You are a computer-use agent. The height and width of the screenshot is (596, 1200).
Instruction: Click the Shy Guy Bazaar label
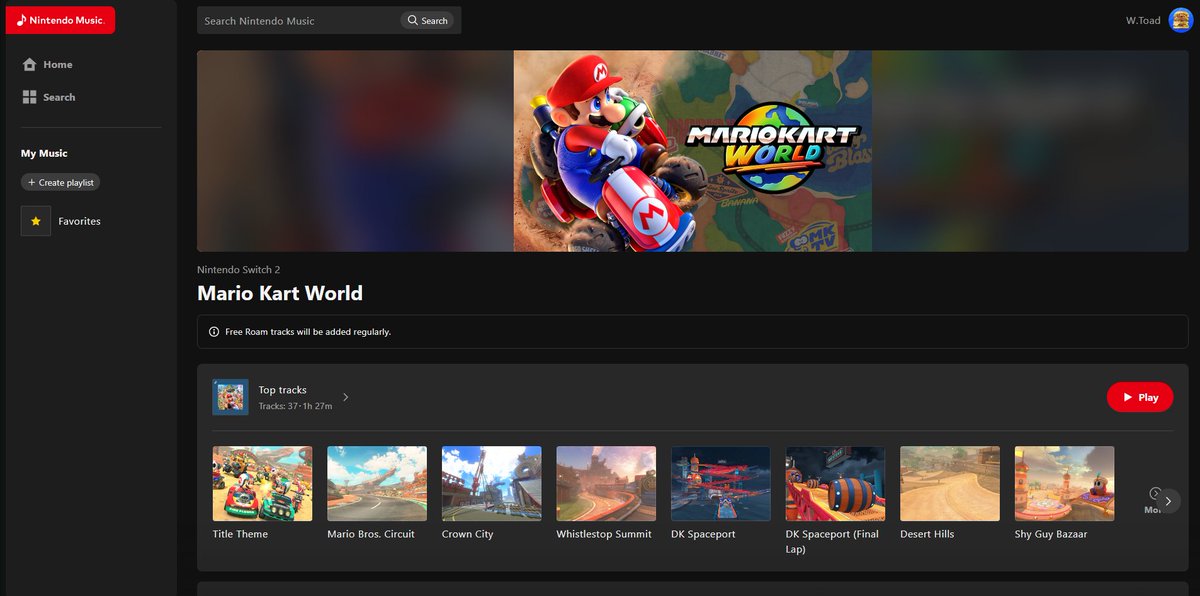pos(1051,534)
